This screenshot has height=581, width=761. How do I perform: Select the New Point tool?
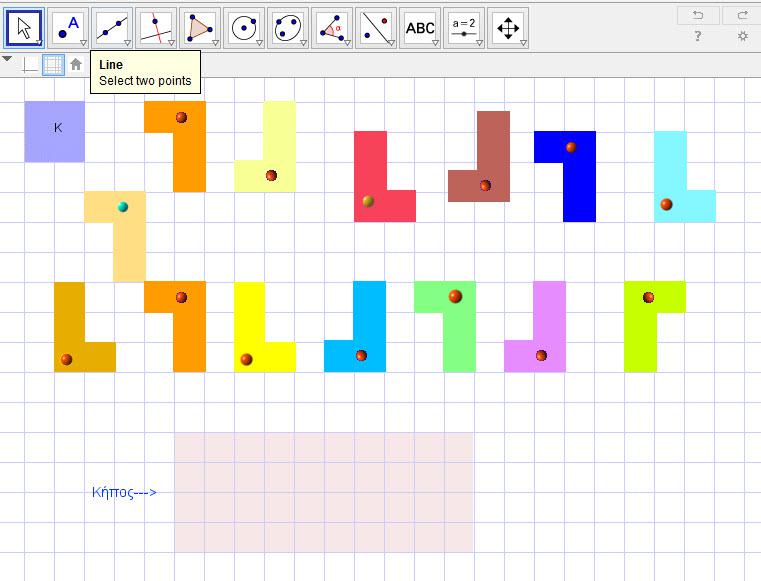pyautogui.click(x=68, y=28)
